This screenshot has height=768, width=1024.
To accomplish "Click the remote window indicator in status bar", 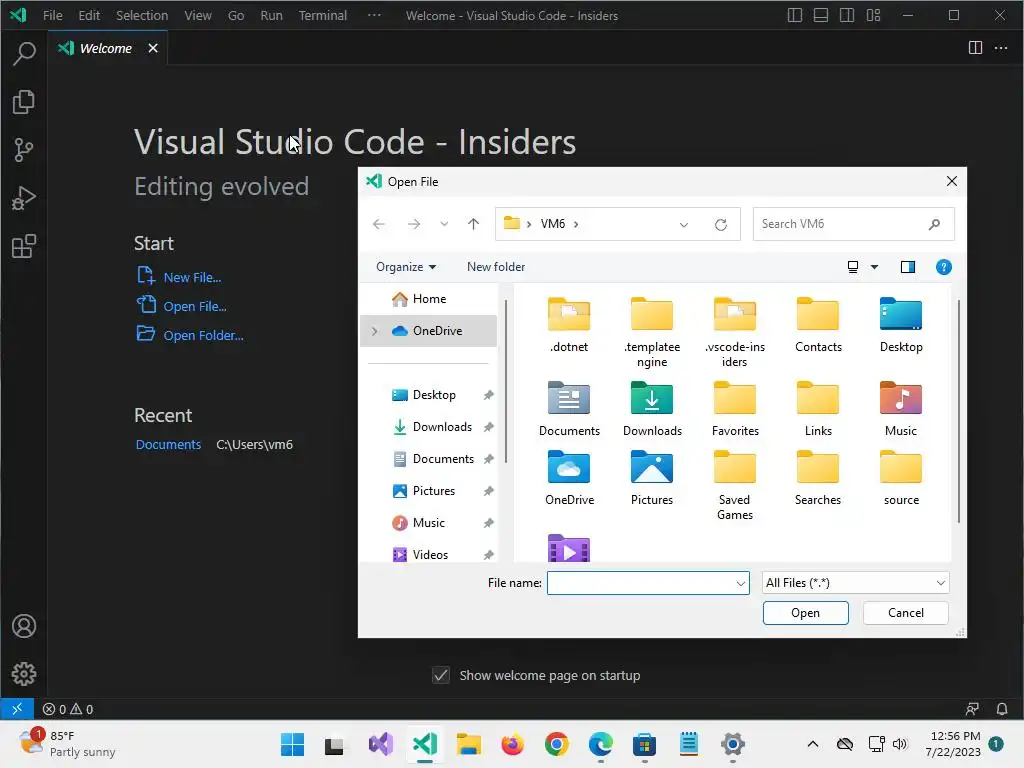I will (x=17, y=709).
